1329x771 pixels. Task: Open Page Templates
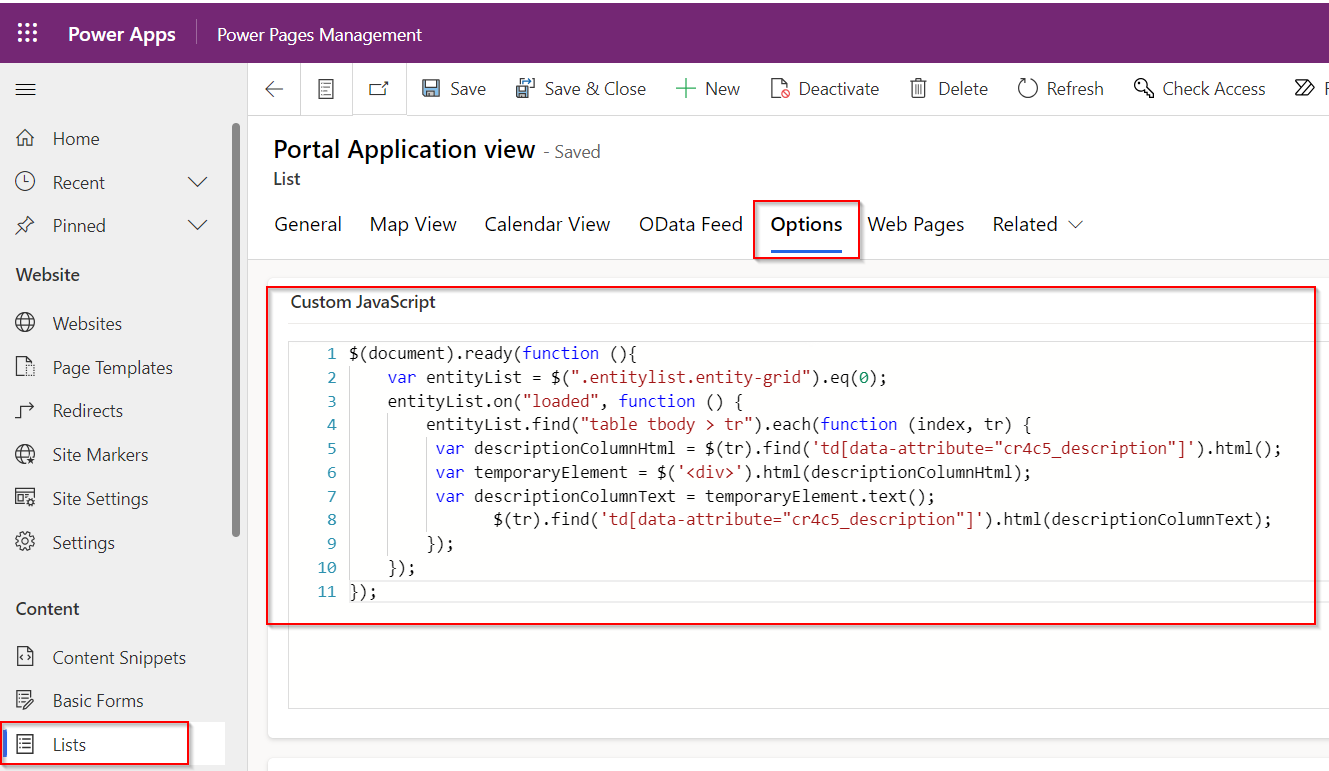click(x=111, y=368)
